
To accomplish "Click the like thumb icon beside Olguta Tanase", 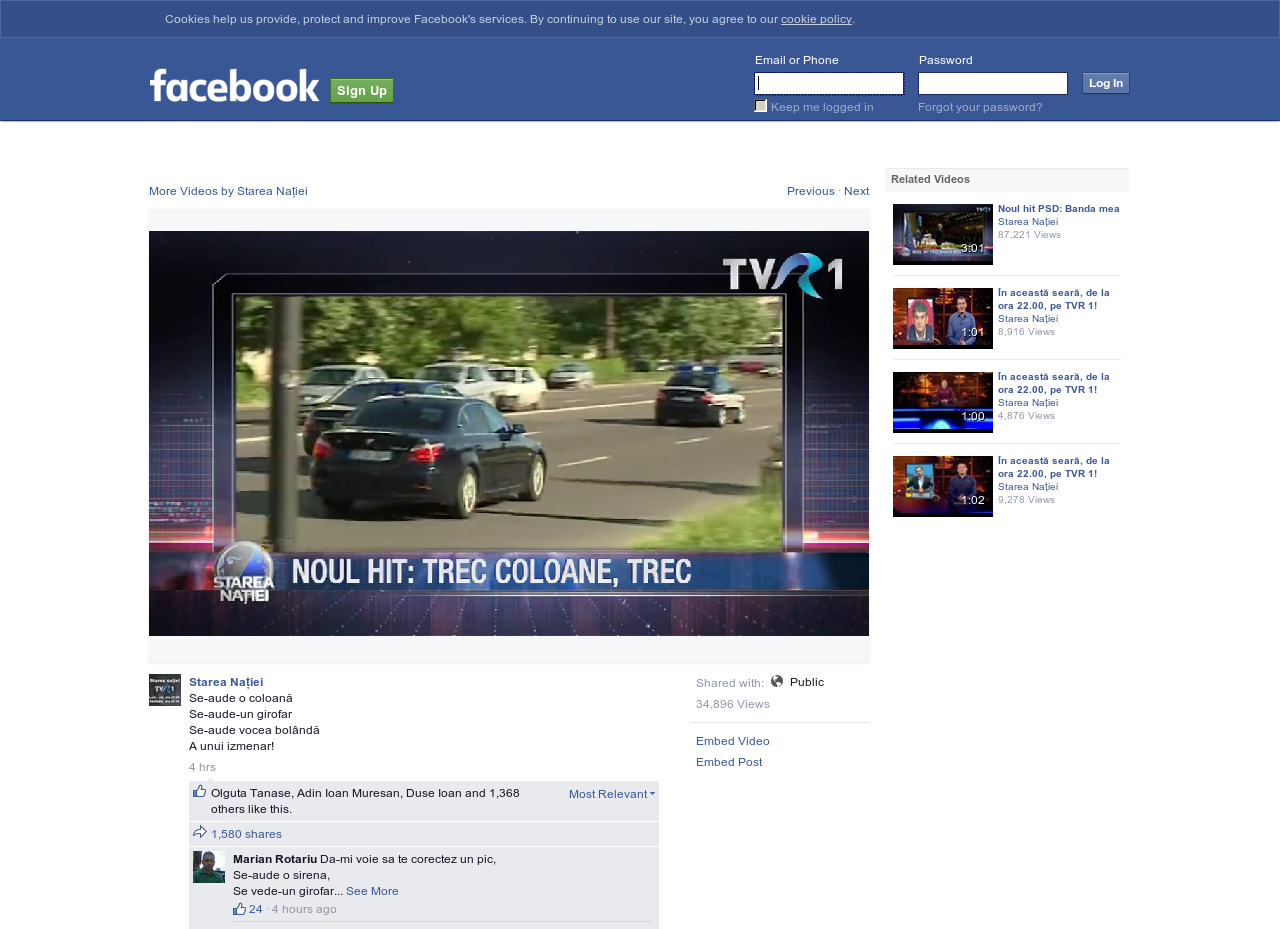I will pos(200,792).
